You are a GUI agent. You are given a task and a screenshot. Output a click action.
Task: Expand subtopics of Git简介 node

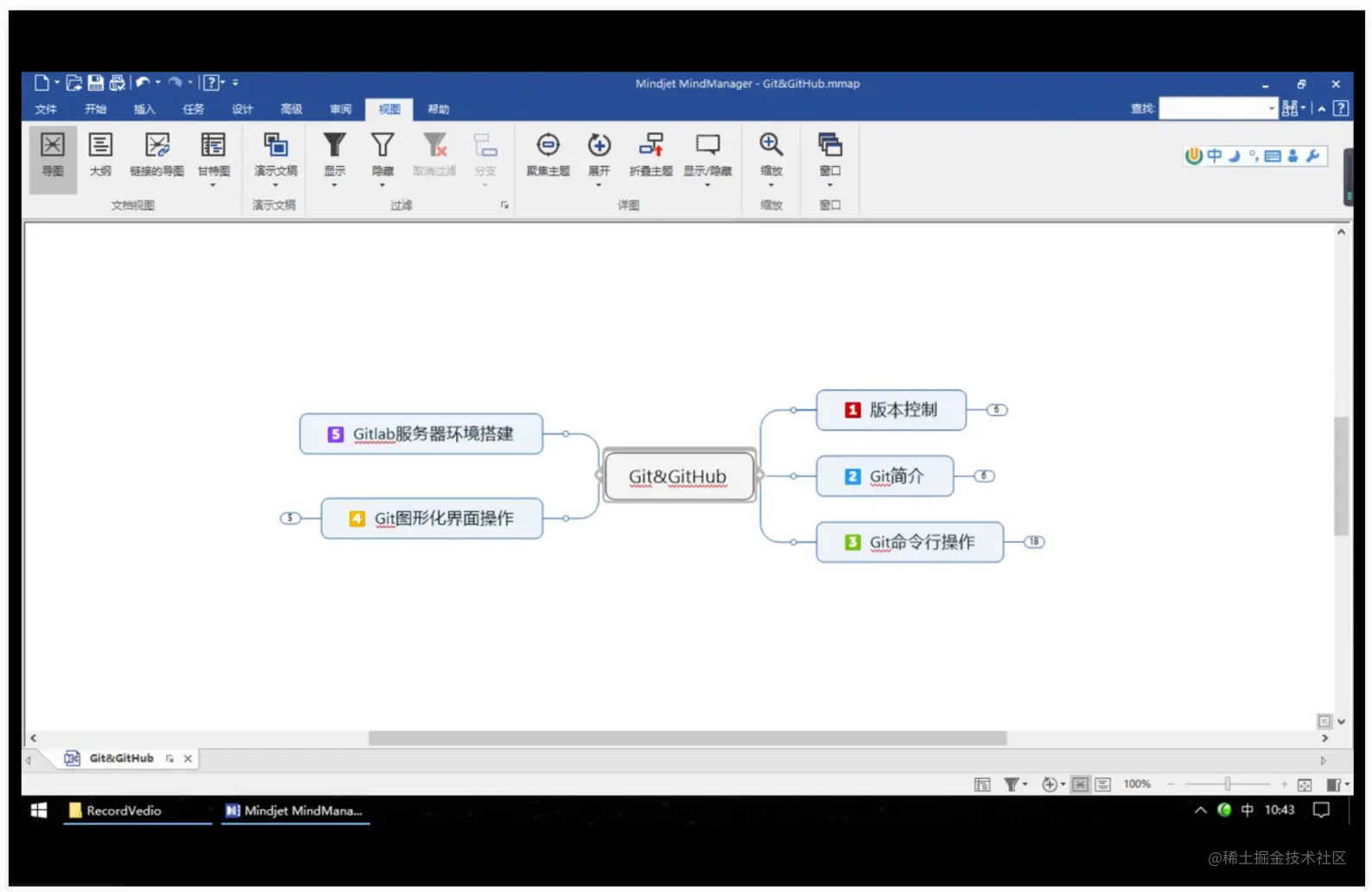pos(984,476)
